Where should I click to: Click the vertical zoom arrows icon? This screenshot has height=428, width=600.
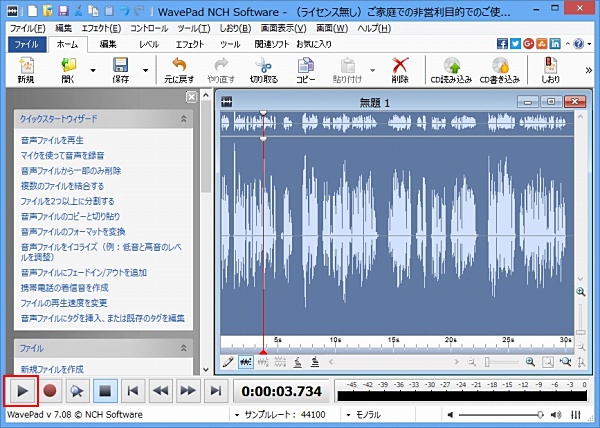[581, 362]
